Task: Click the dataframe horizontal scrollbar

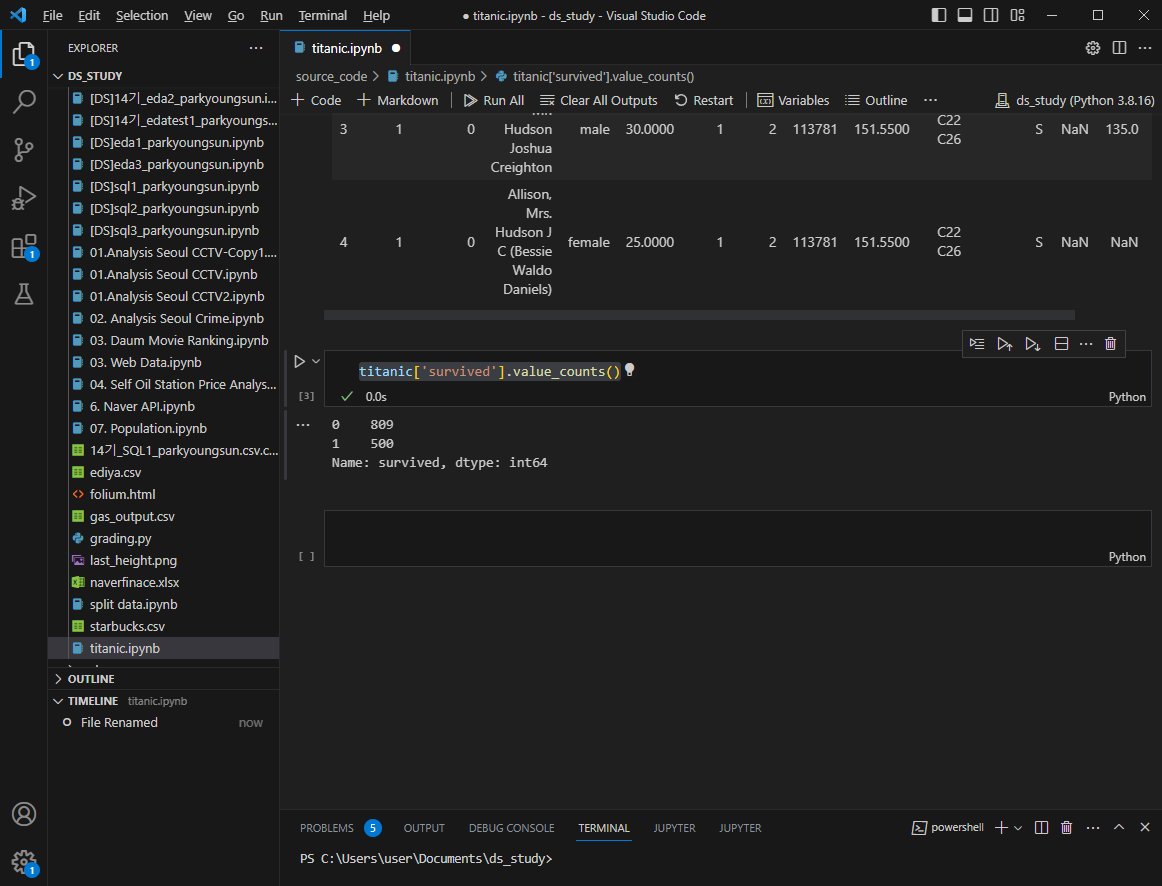Action: 699,315
